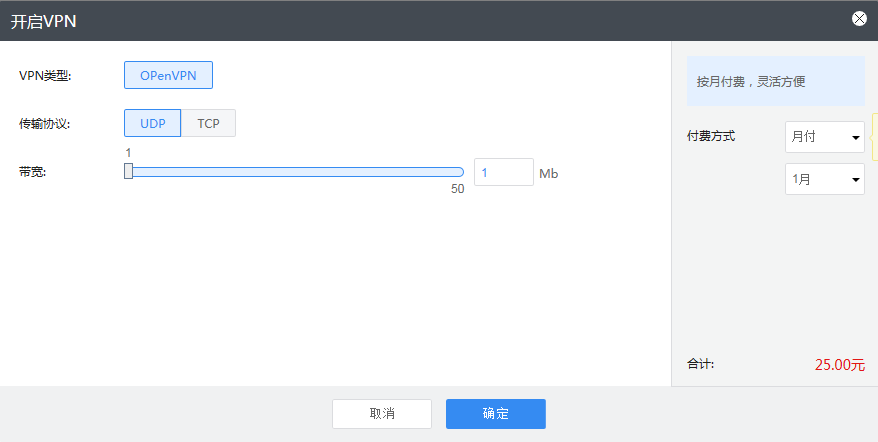The height and width of the screenshot is (442, 878).
Task: Open the 1月 duration dropdown
Action: pos(825,179)
